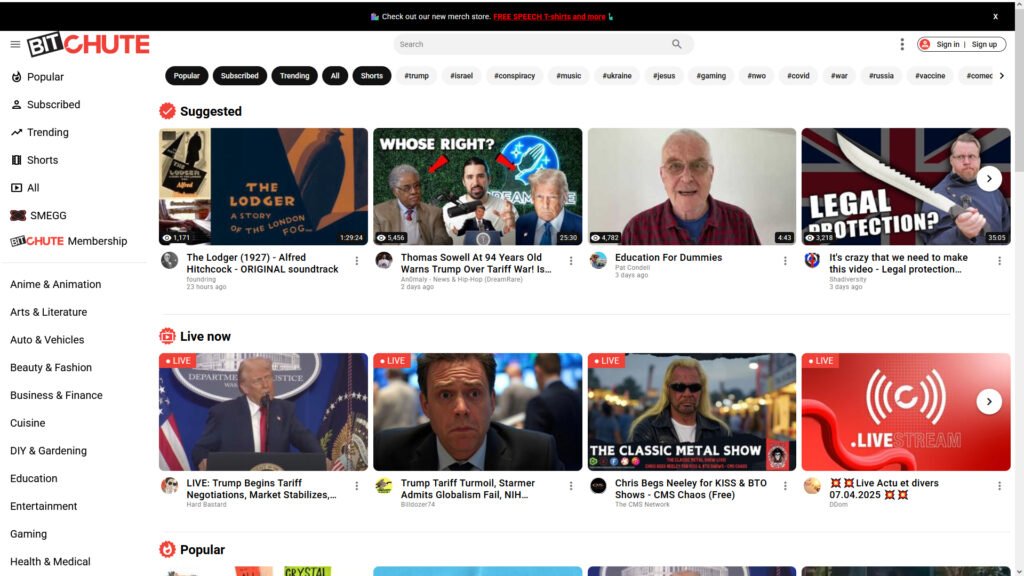Open An0maly channel avatar

pyautogui.click(x=384, y=261)
